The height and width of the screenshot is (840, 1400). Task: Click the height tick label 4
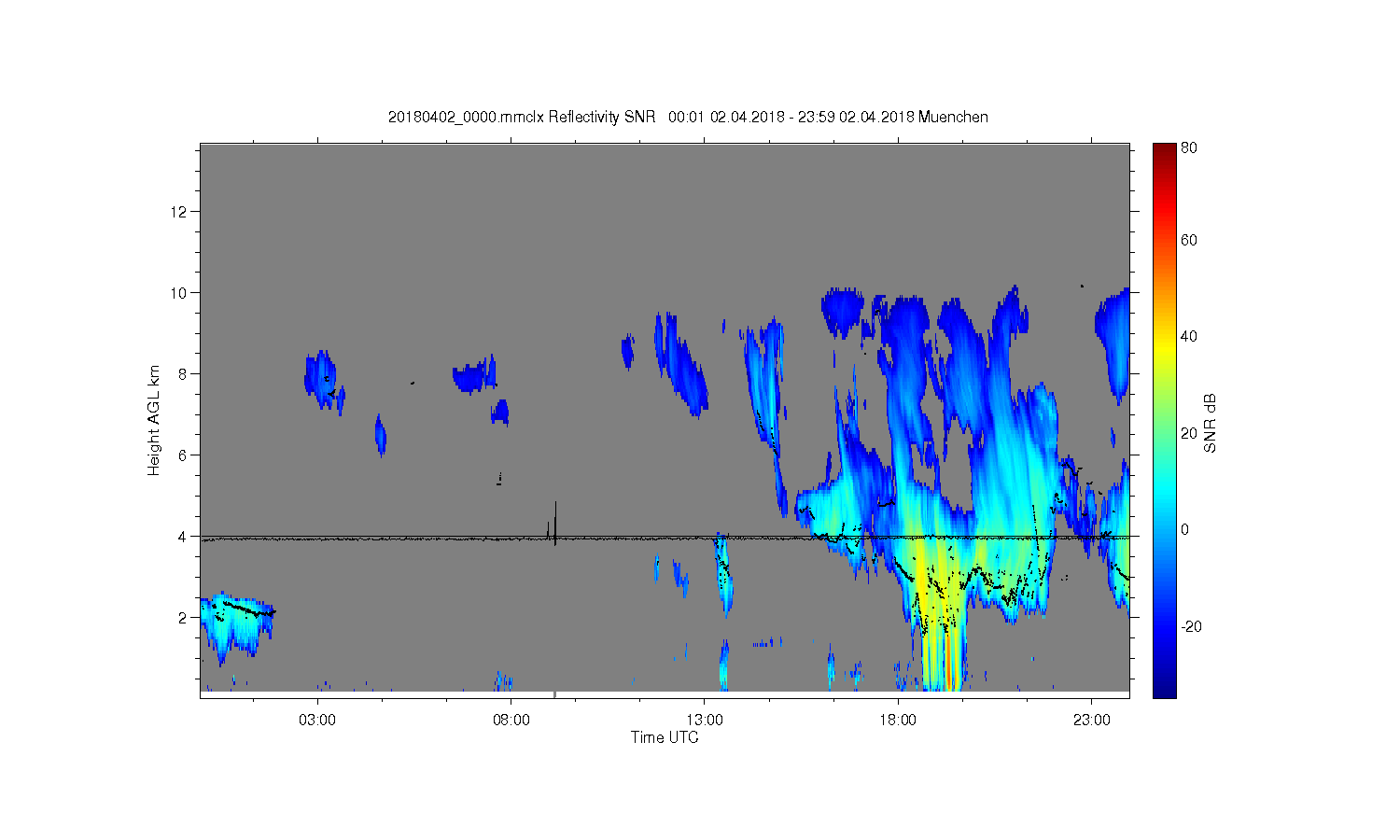pyautogui.click(x=183, y=536)
